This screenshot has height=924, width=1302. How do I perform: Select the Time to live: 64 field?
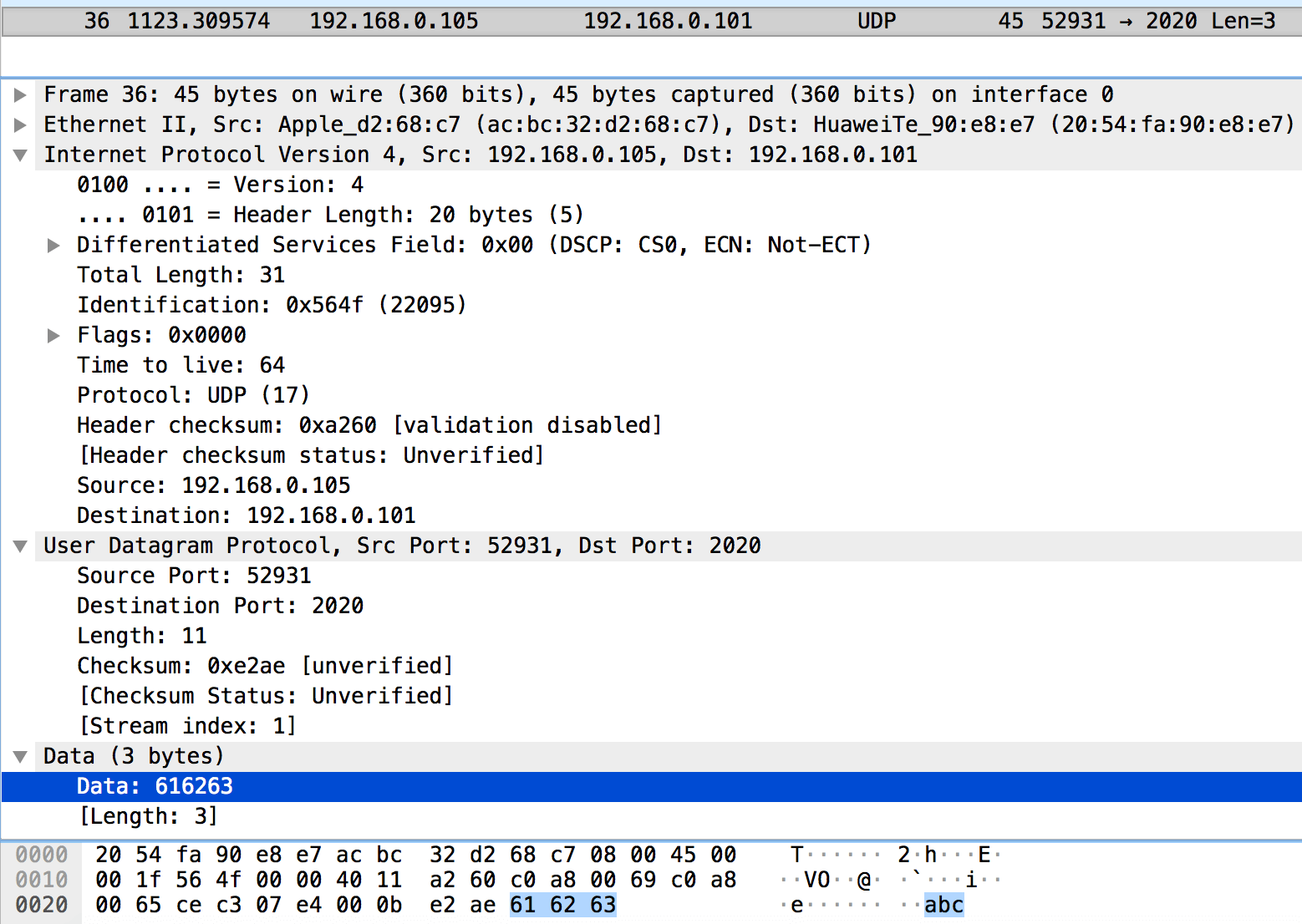[181, 365]
